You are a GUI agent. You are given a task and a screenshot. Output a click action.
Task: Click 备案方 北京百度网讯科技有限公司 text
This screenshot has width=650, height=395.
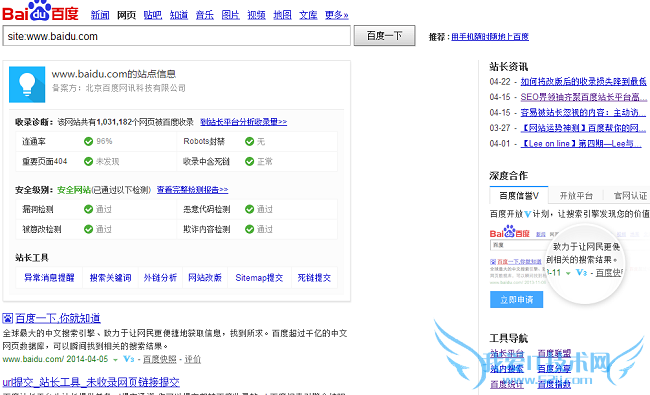119,88
